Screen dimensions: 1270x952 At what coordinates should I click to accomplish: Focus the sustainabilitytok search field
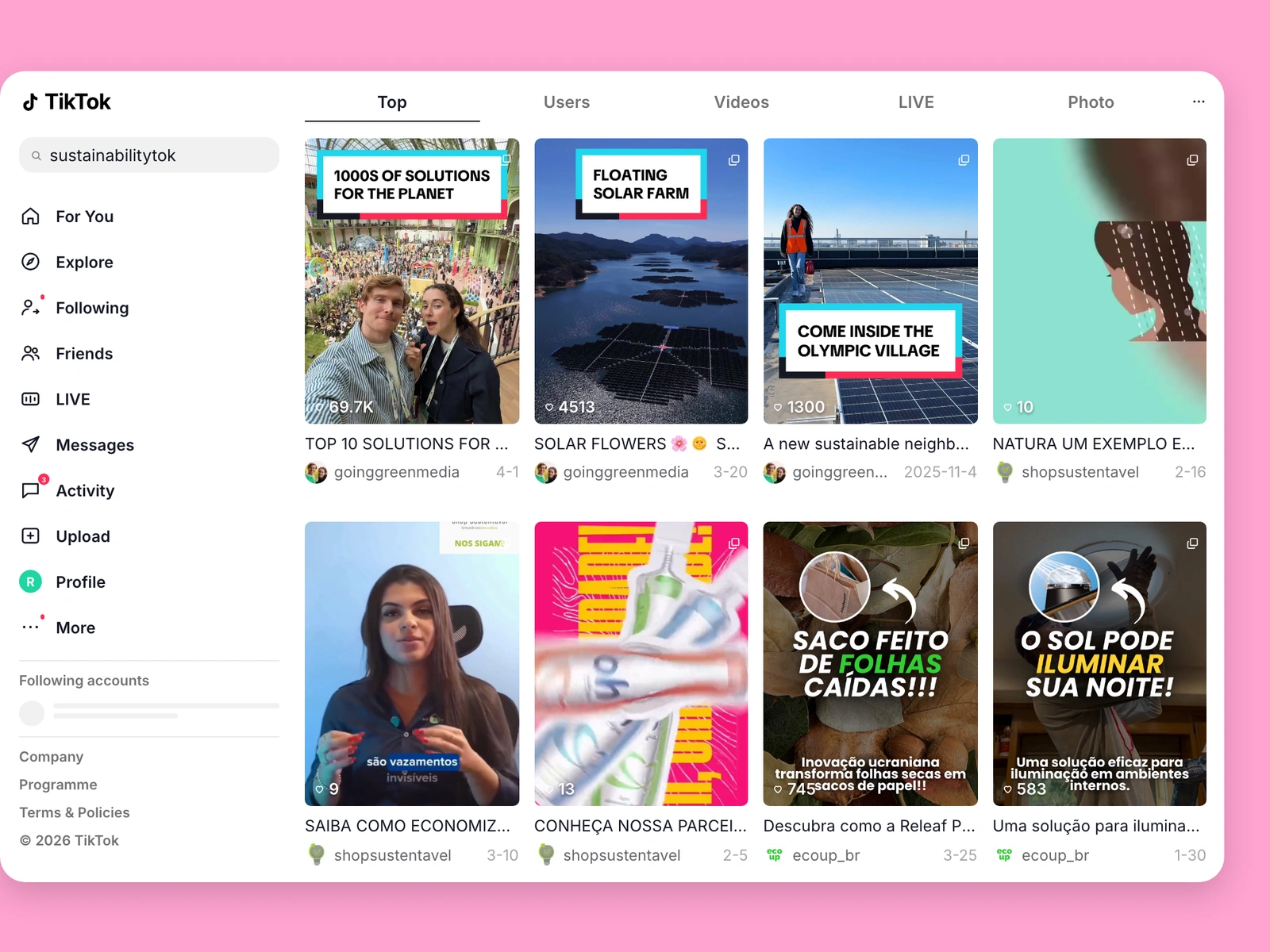149,155
